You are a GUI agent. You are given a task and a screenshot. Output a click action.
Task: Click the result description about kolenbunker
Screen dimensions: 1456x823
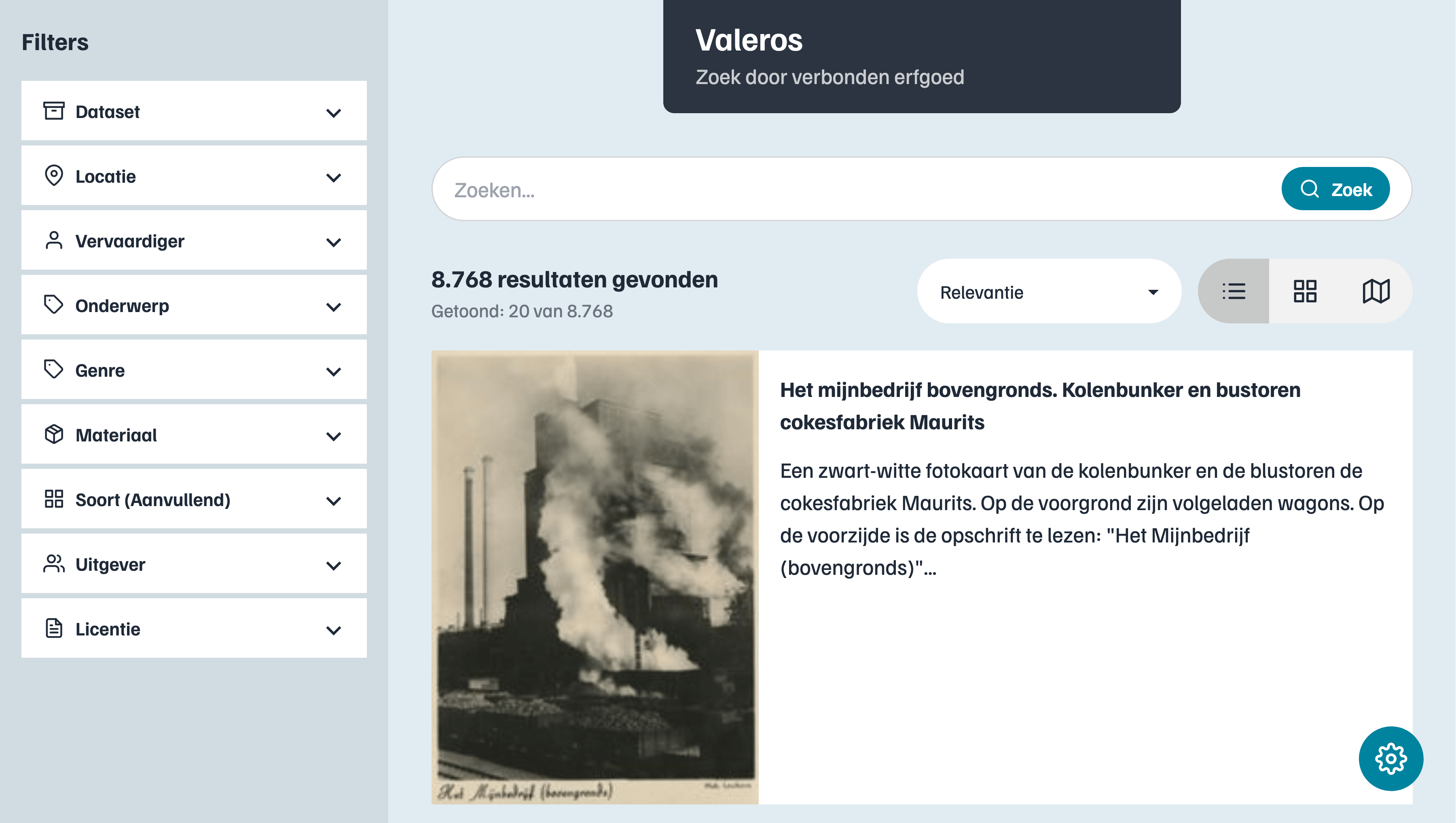tap(1081, 519)
